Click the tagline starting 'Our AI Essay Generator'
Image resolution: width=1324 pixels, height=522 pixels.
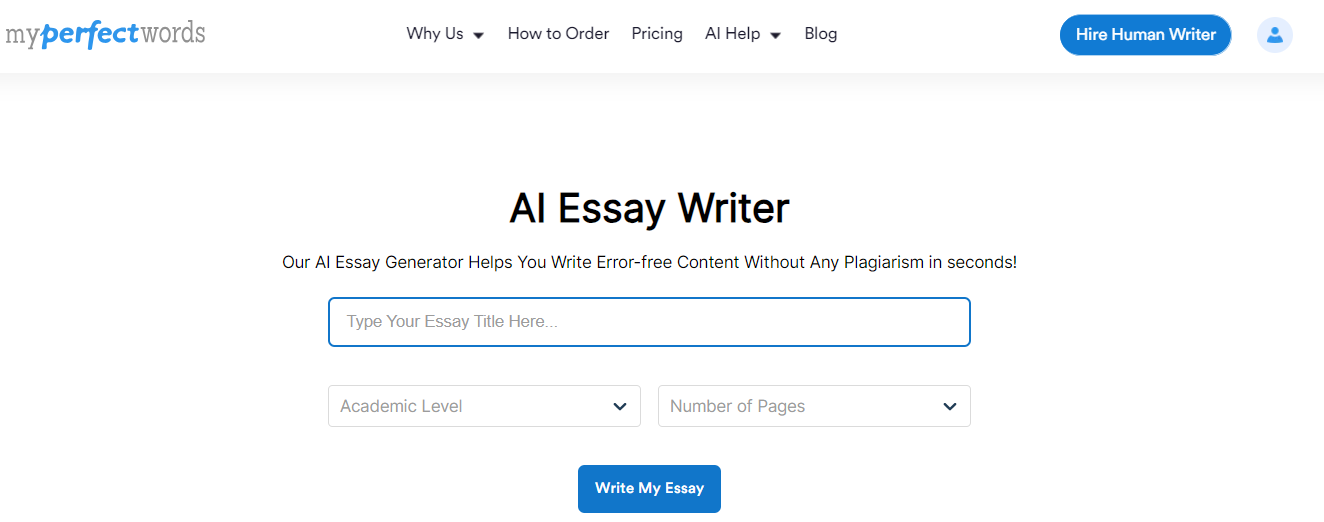(649, 263)
